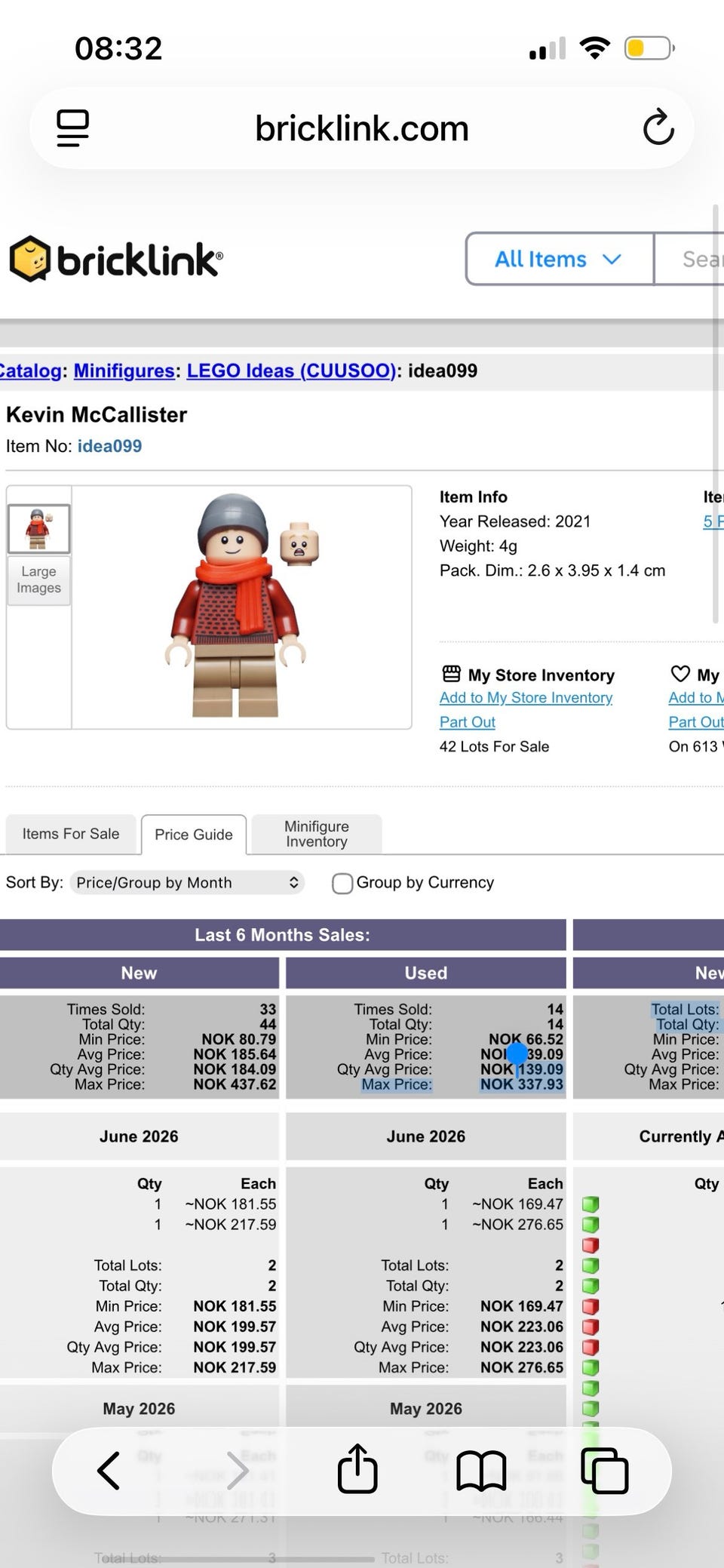Click the Currently Available column heading
724x1568 pixels.
click(x=681, y=1136)
